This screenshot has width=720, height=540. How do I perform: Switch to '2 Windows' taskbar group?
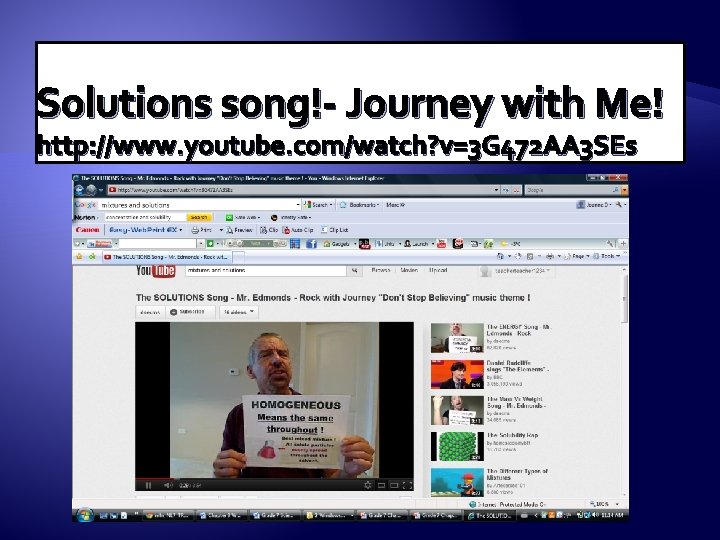point(328,516)
